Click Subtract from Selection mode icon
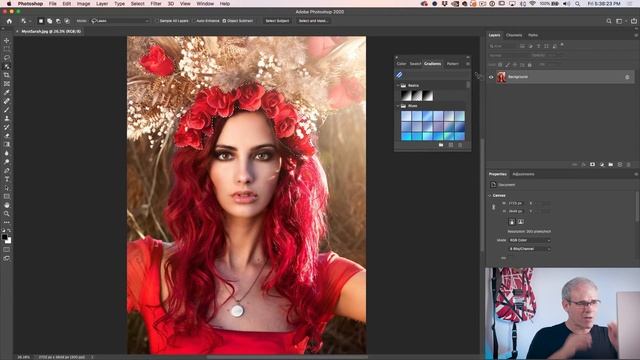This screenshot has width=640, height=360. tap(58, 21)
